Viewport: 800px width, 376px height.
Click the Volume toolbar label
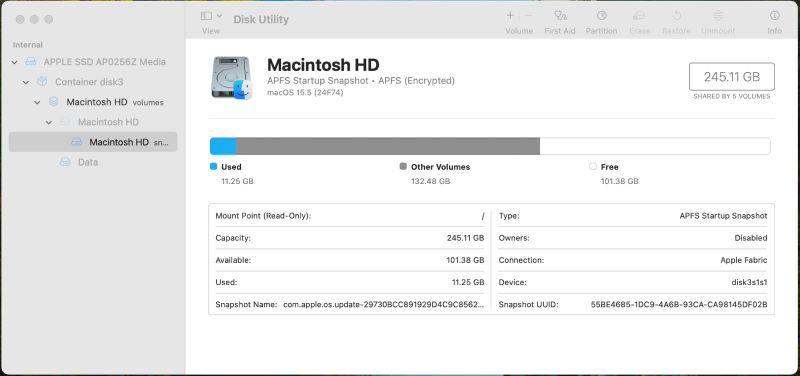pos(519,31)
